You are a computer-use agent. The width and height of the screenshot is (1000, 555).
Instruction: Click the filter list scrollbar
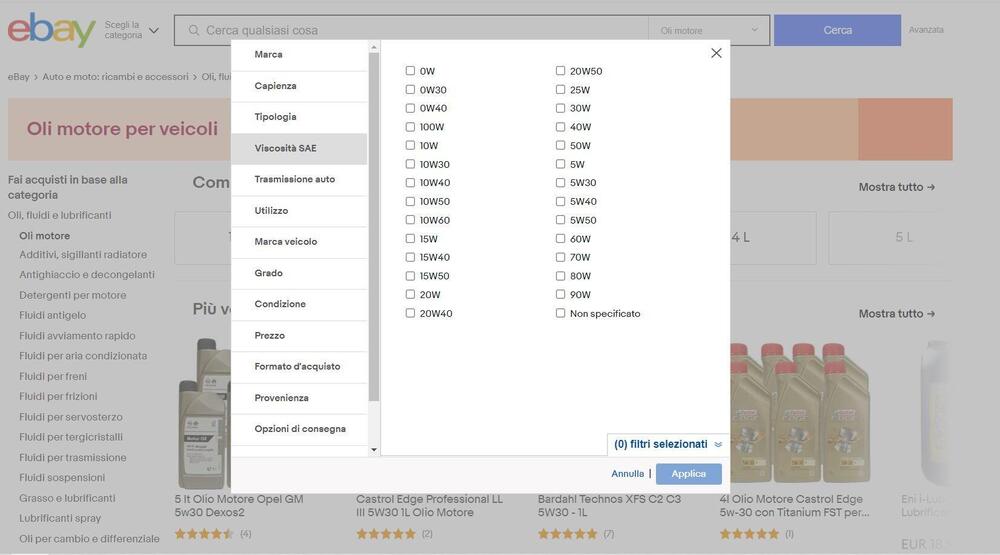point(374,227)
